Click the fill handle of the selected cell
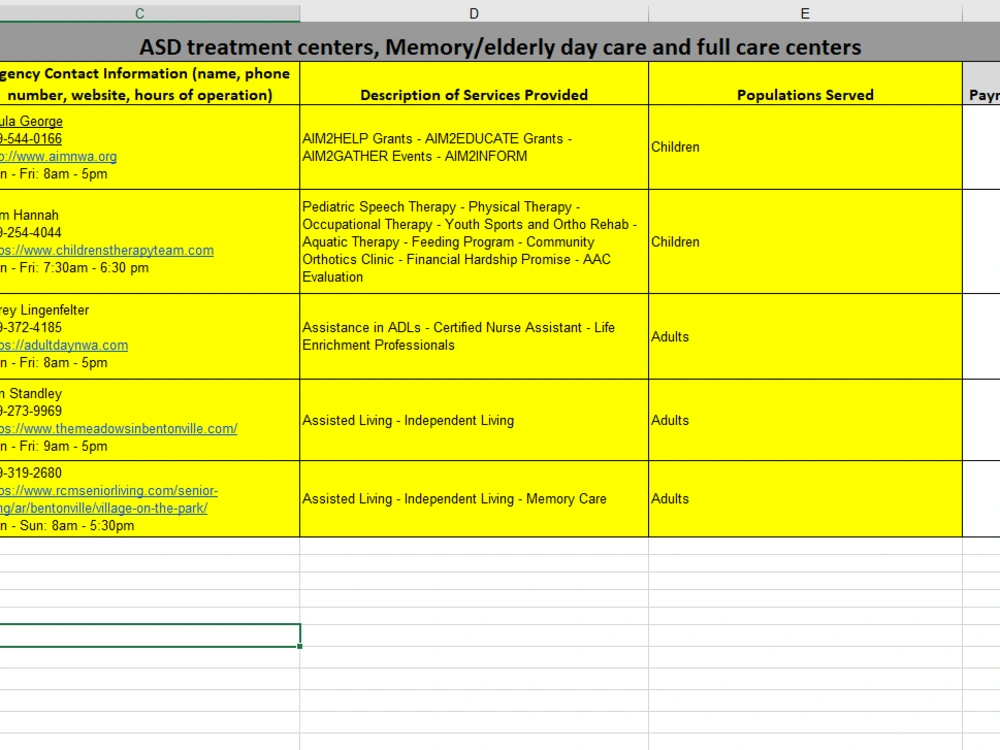The image size is (1000, 750). (300, 647)
